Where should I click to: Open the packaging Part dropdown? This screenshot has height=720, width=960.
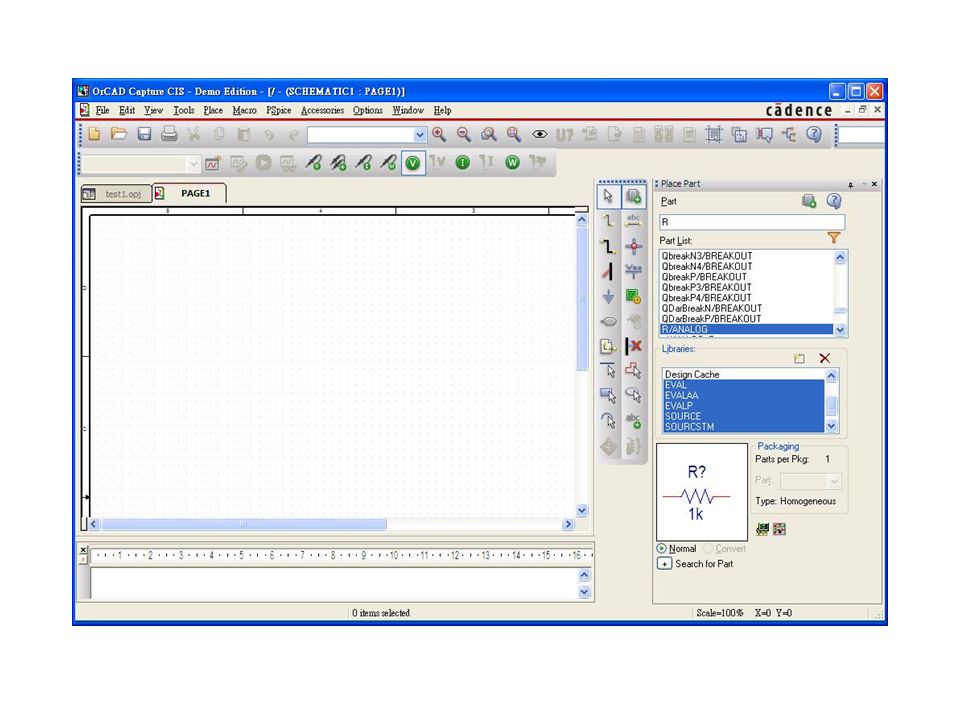[834, 481]
